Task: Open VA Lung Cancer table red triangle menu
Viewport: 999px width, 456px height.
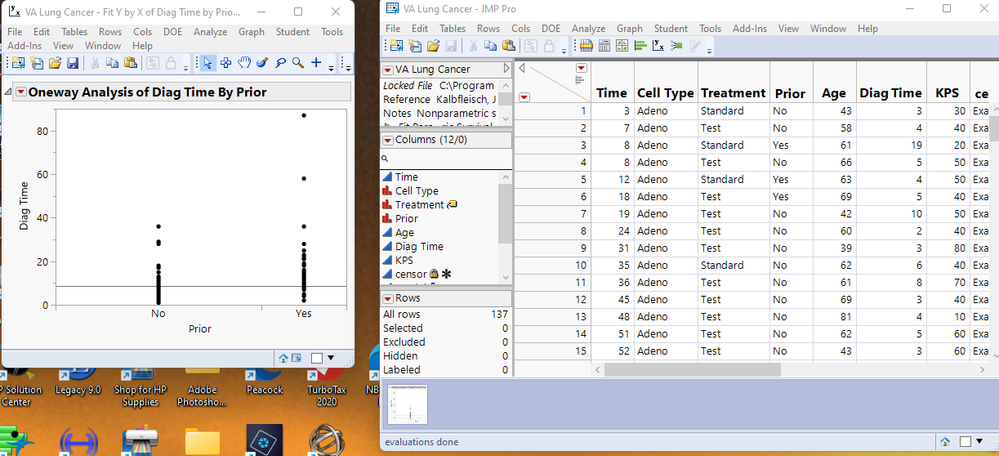Action: [387, 69]
